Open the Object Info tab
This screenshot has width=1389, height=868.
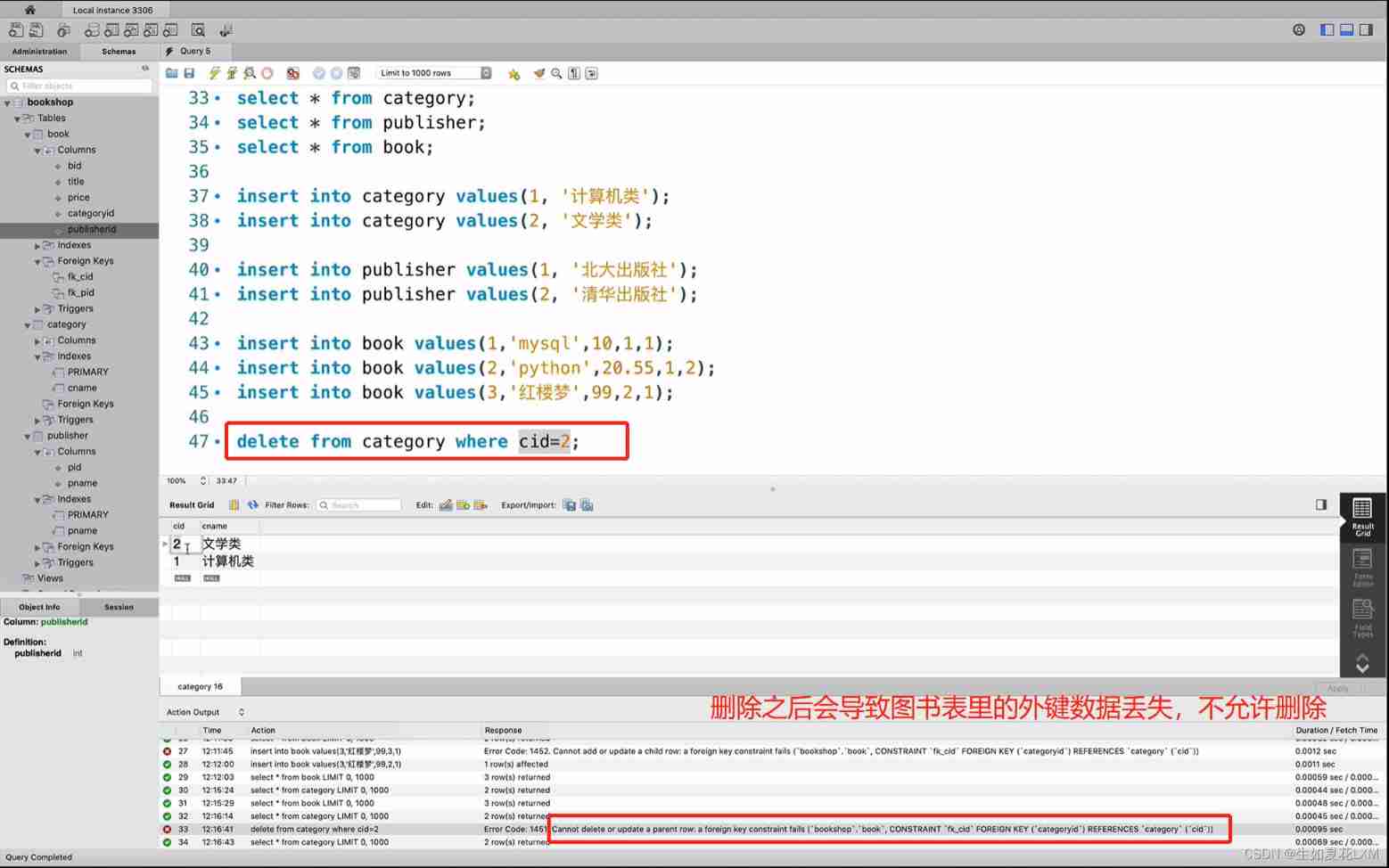click(39, 607)
